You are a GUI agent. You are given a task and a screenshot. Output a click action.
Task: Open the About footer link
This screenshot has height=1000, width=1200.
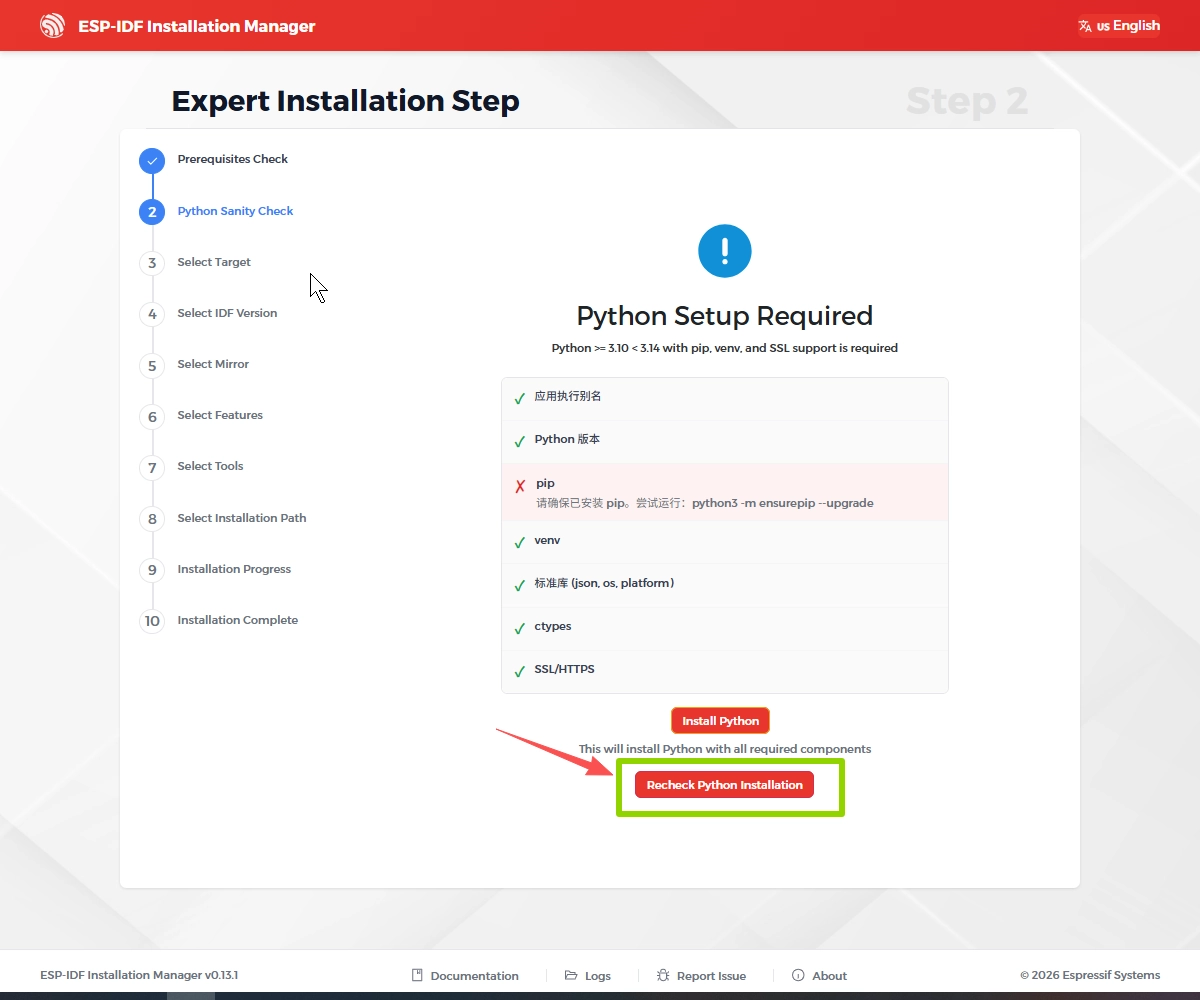[819, 976]
